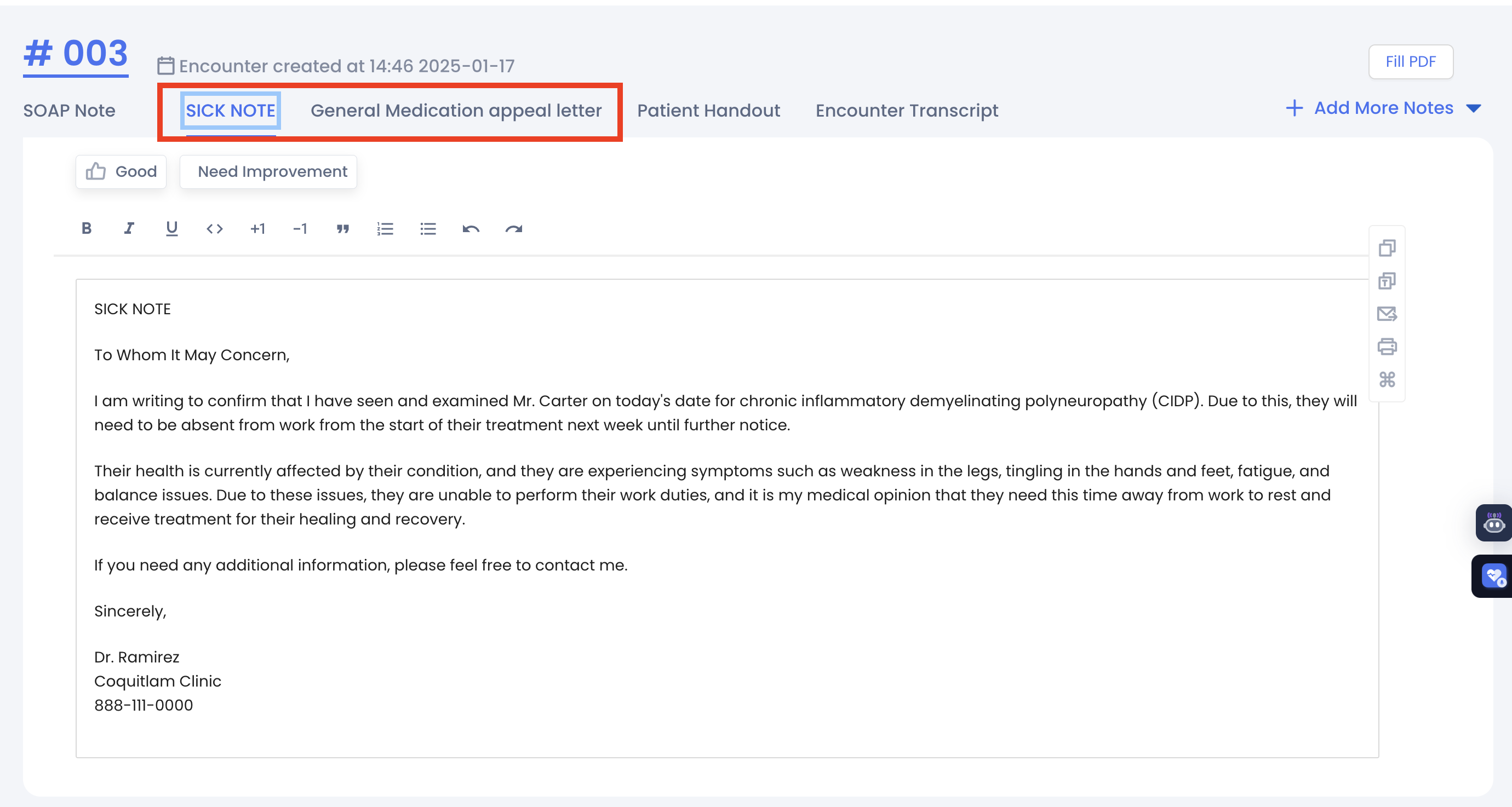The width and height of the screenshot is (1512, 807).
Task: Insert a code block
Action: (214, 229)
